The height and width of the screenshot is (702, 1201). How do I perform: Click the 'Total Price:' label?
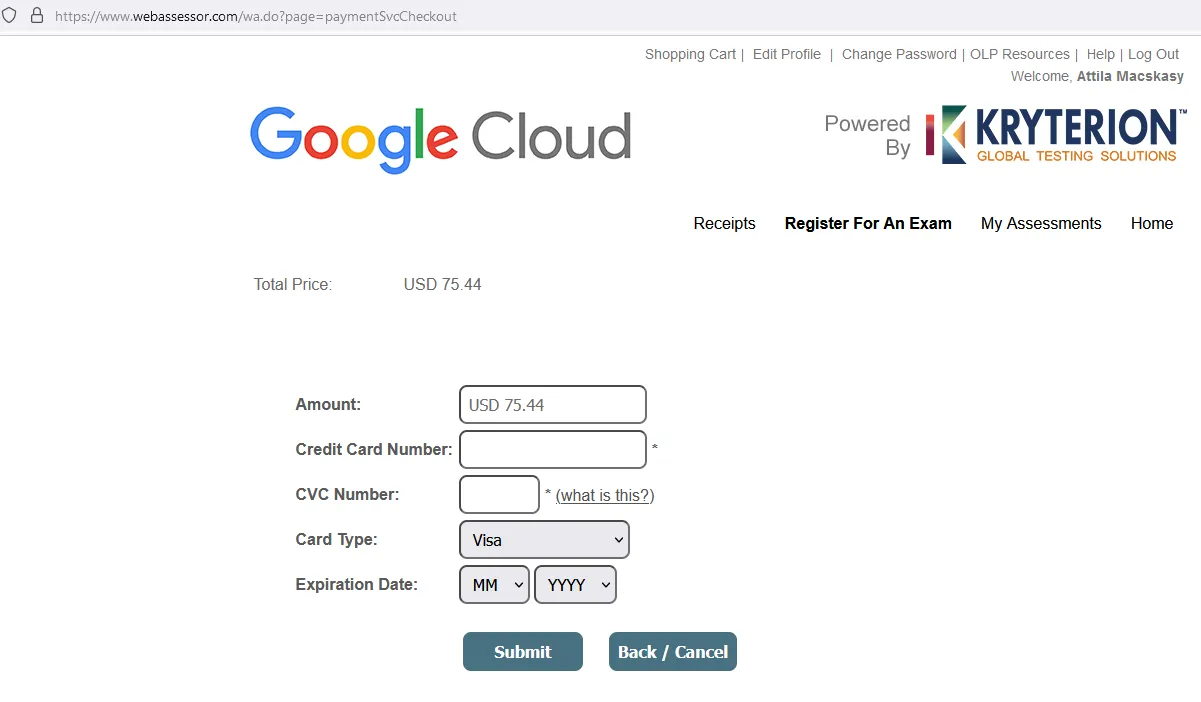point(293,284)
